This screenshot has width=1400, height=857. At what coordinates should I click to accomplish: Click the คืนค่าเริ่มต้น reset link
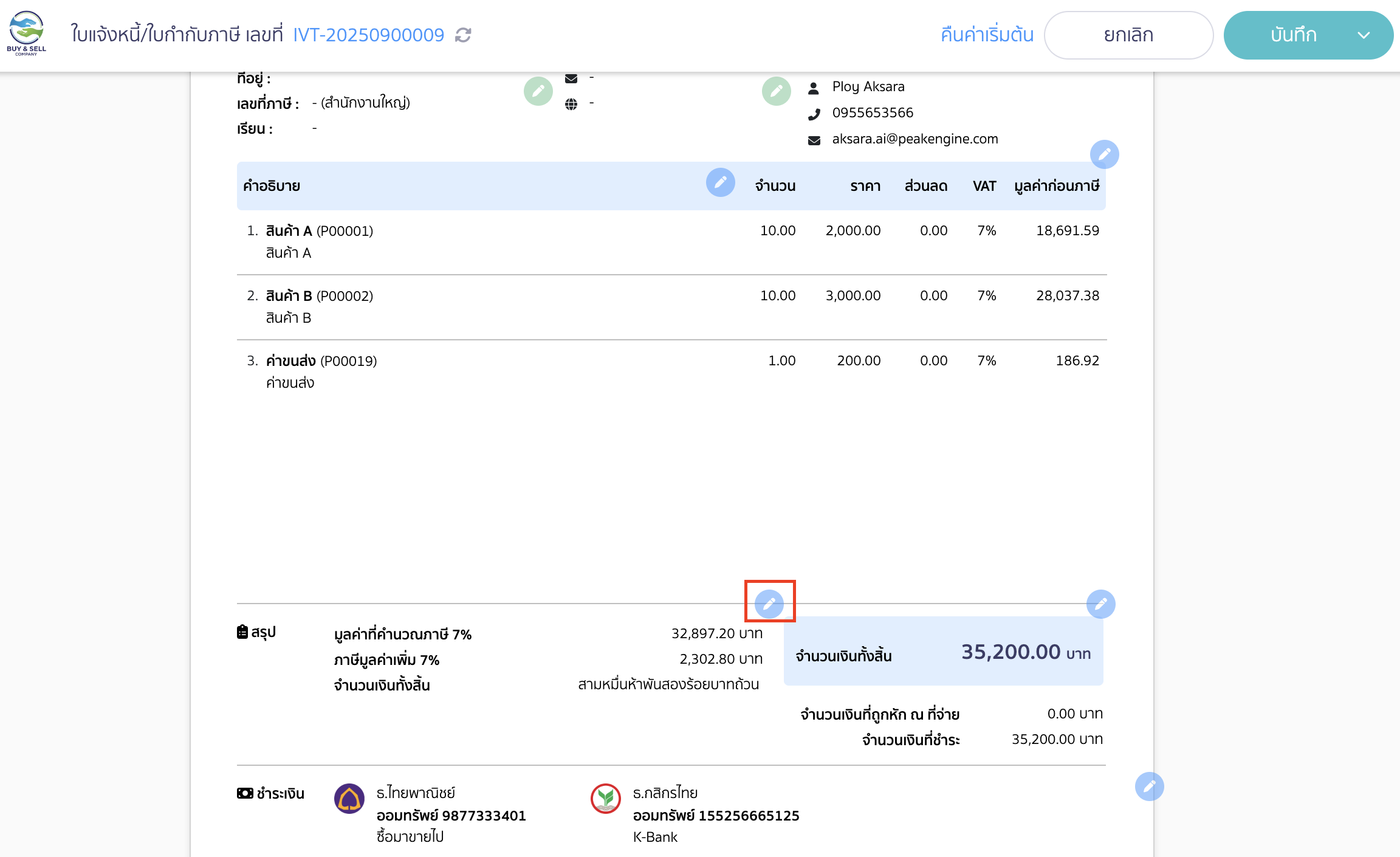987,35
